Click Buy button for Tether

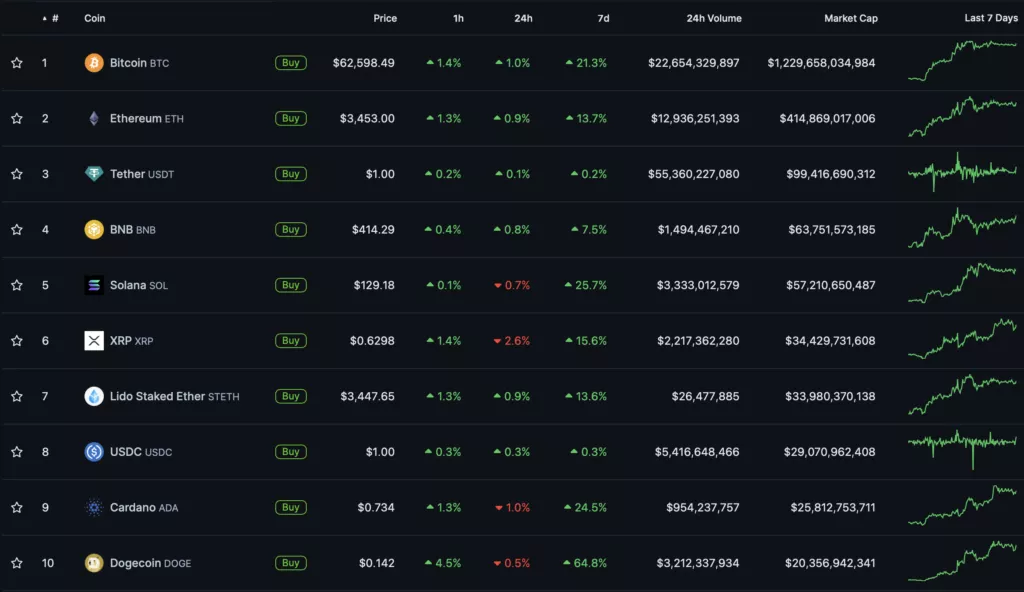291,174
